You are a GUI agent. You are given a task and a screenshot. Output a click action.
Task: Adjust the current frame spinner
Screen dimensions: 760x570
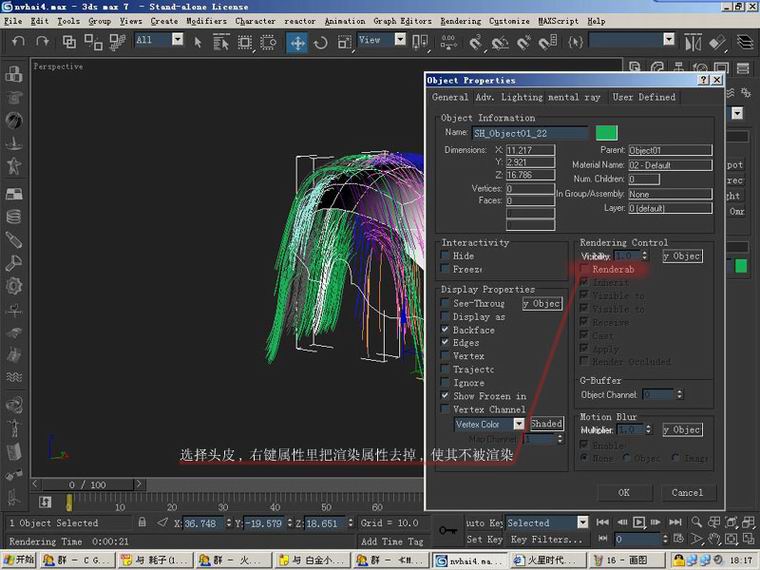pos(665,538)
